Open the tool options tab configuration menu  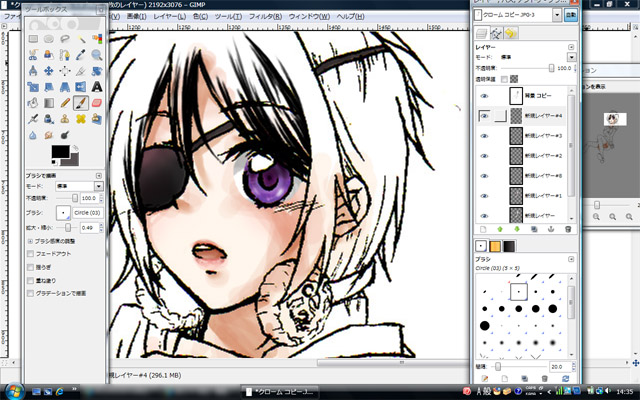pos(99,176)
